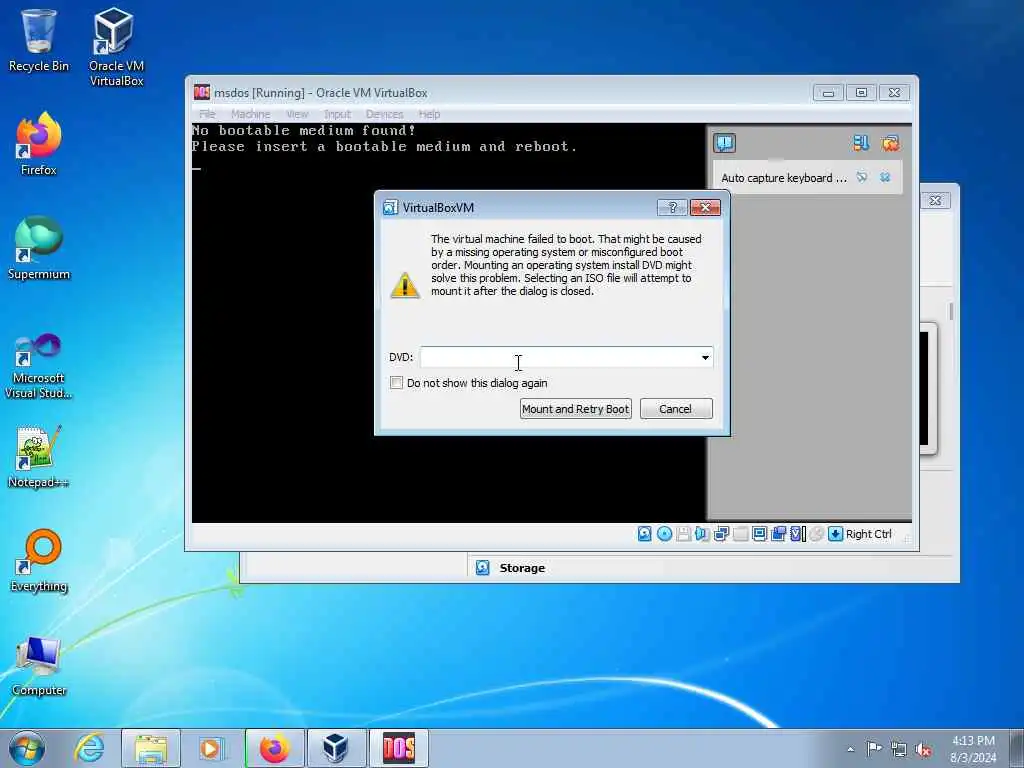
Task: Open the Help menu
Action: pos(429,114)
